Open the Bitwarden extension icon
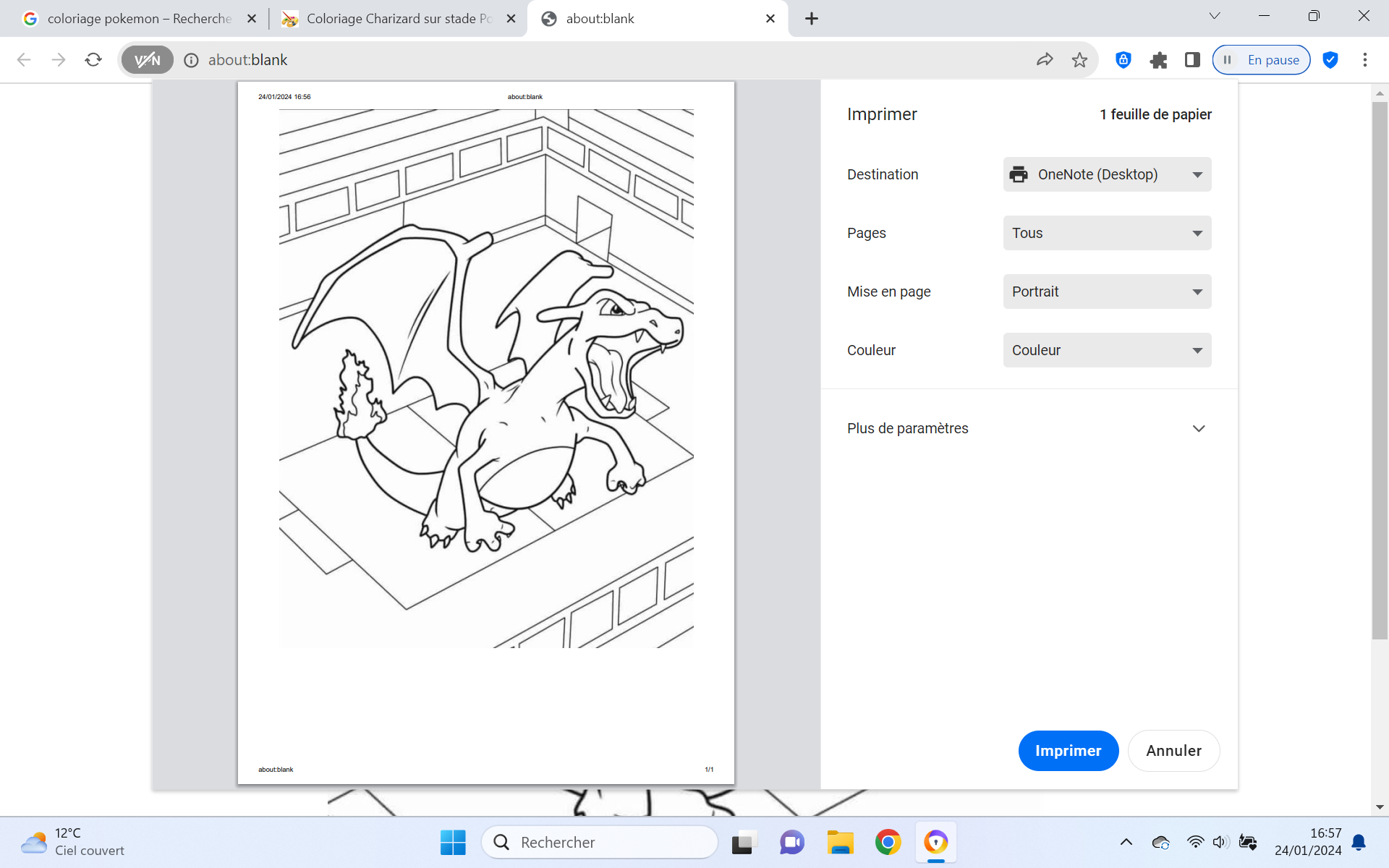This screenshot has width=1389, height=868. 1123,60
